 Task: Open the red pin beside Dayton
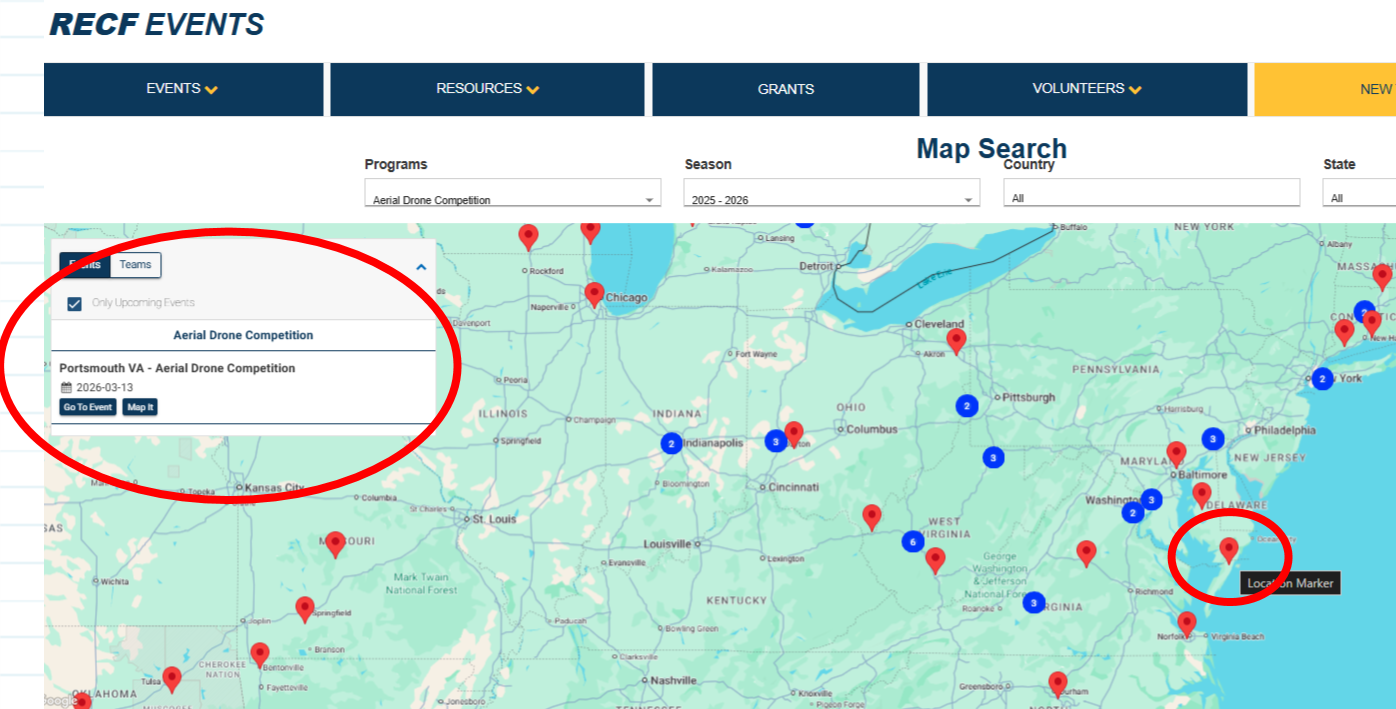pyautogui.click(x=794, y=433)
